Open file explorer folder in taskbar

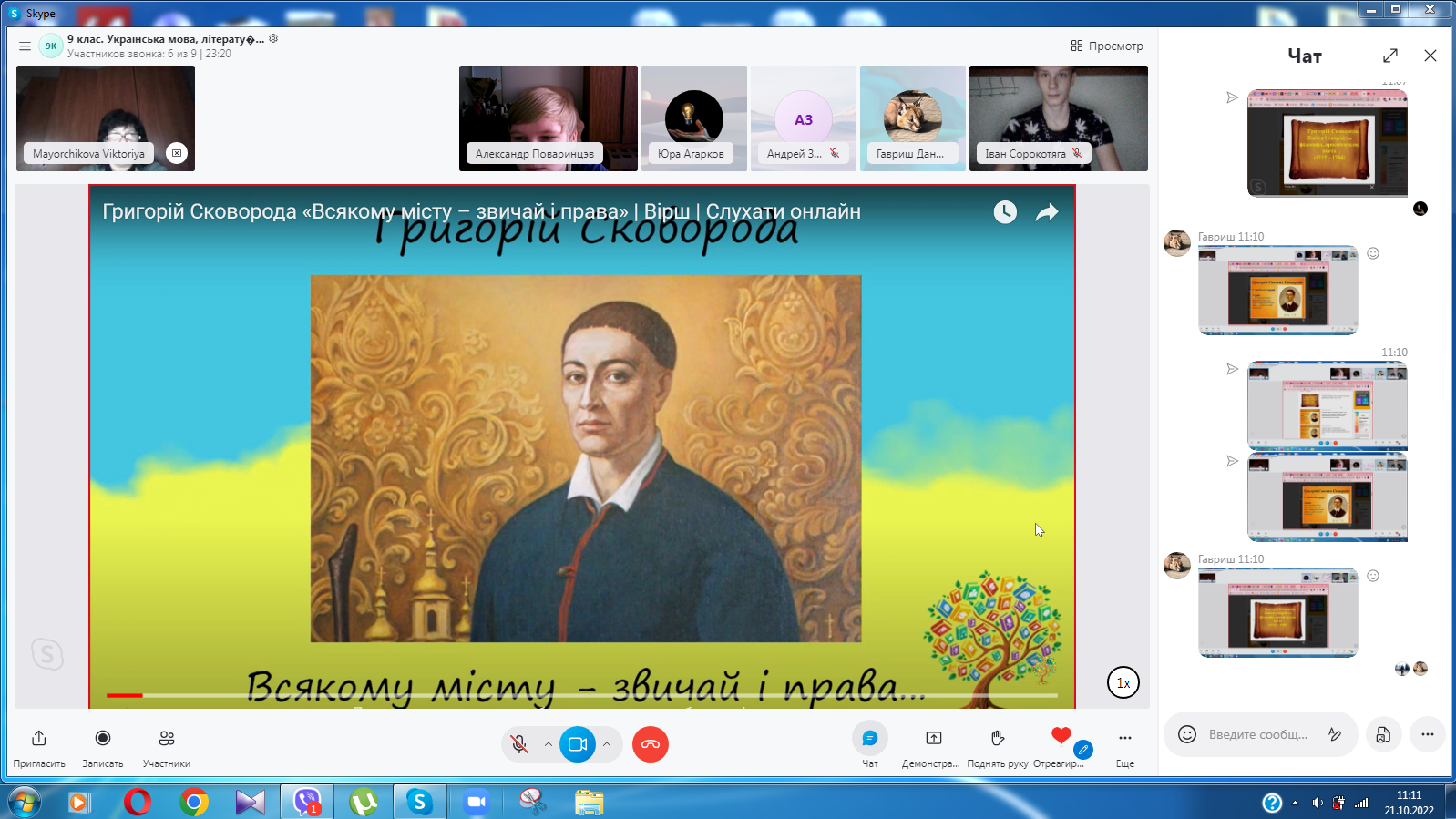590,802
